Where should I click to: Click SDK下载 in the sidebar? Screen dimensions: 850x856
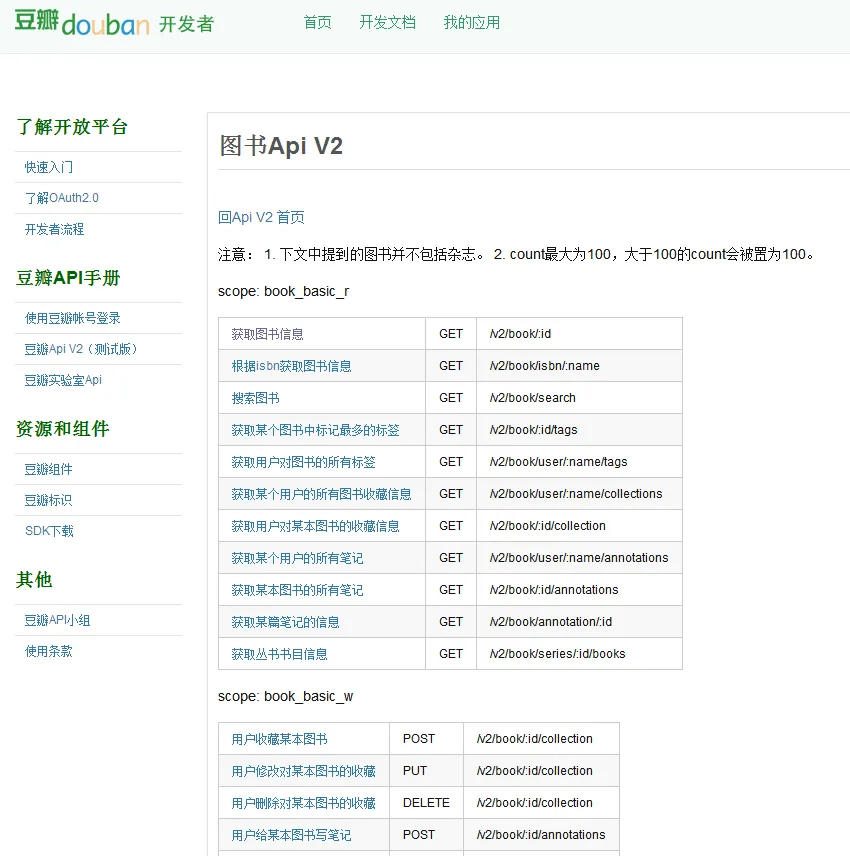click(x=49, y=531)
